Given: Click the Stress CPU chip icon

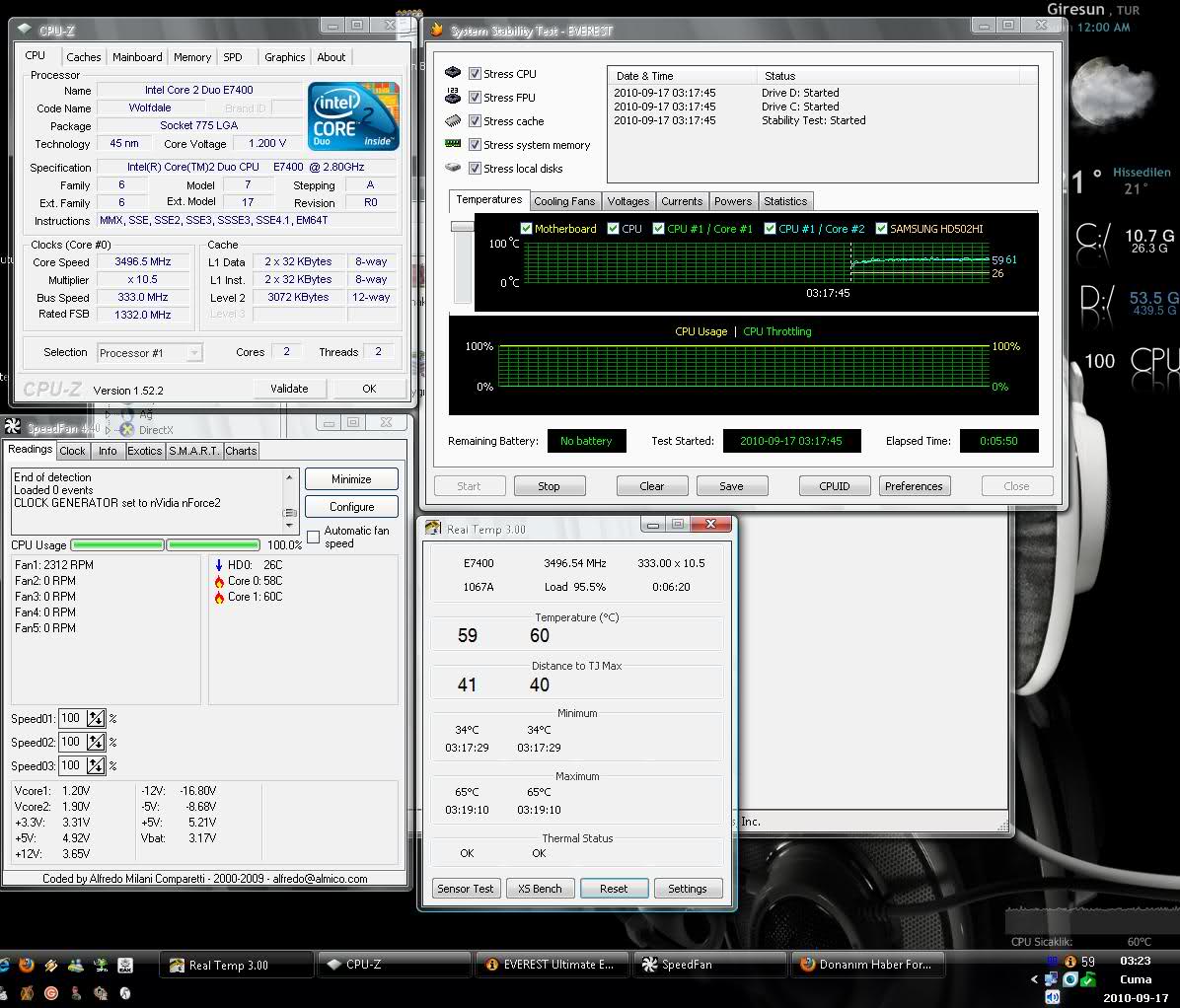Looking at the screenshot, I should 452,73.
